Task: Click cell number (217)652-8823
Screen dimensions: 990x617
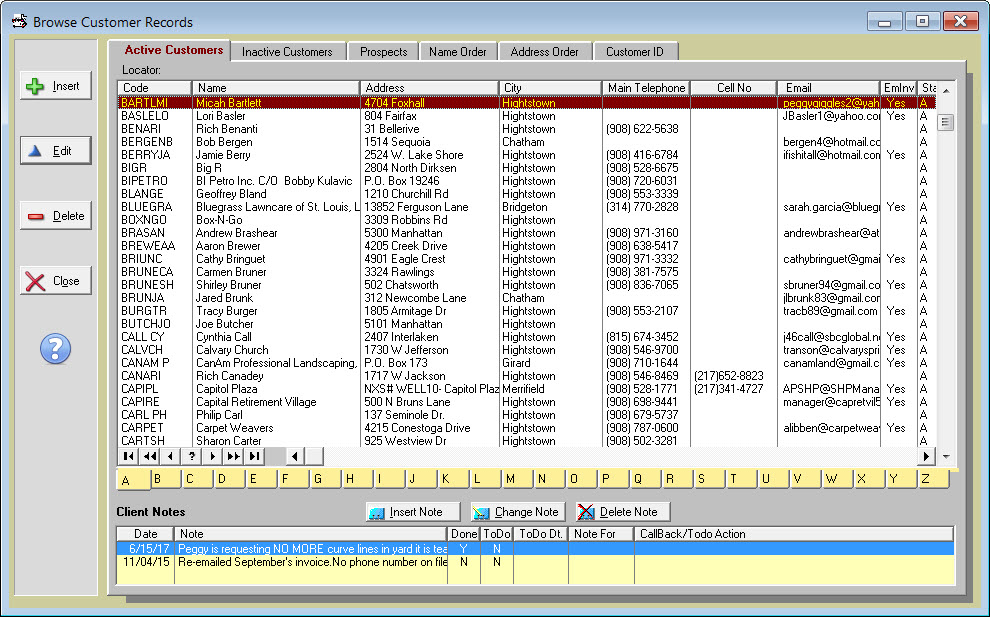Action: [729, 376]
